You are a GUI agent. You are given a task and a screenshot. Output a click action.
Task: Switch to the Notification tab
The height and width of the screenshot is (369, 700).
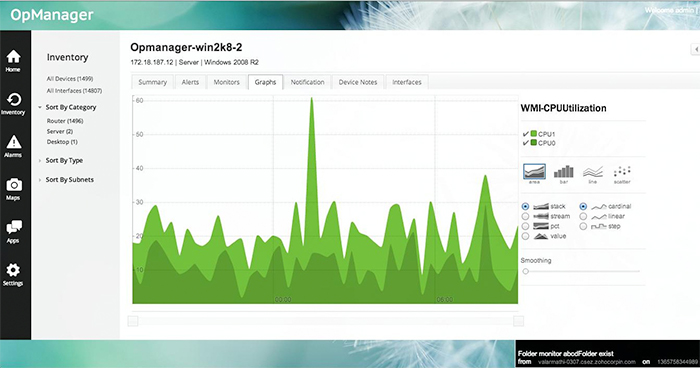click(307, 82)
